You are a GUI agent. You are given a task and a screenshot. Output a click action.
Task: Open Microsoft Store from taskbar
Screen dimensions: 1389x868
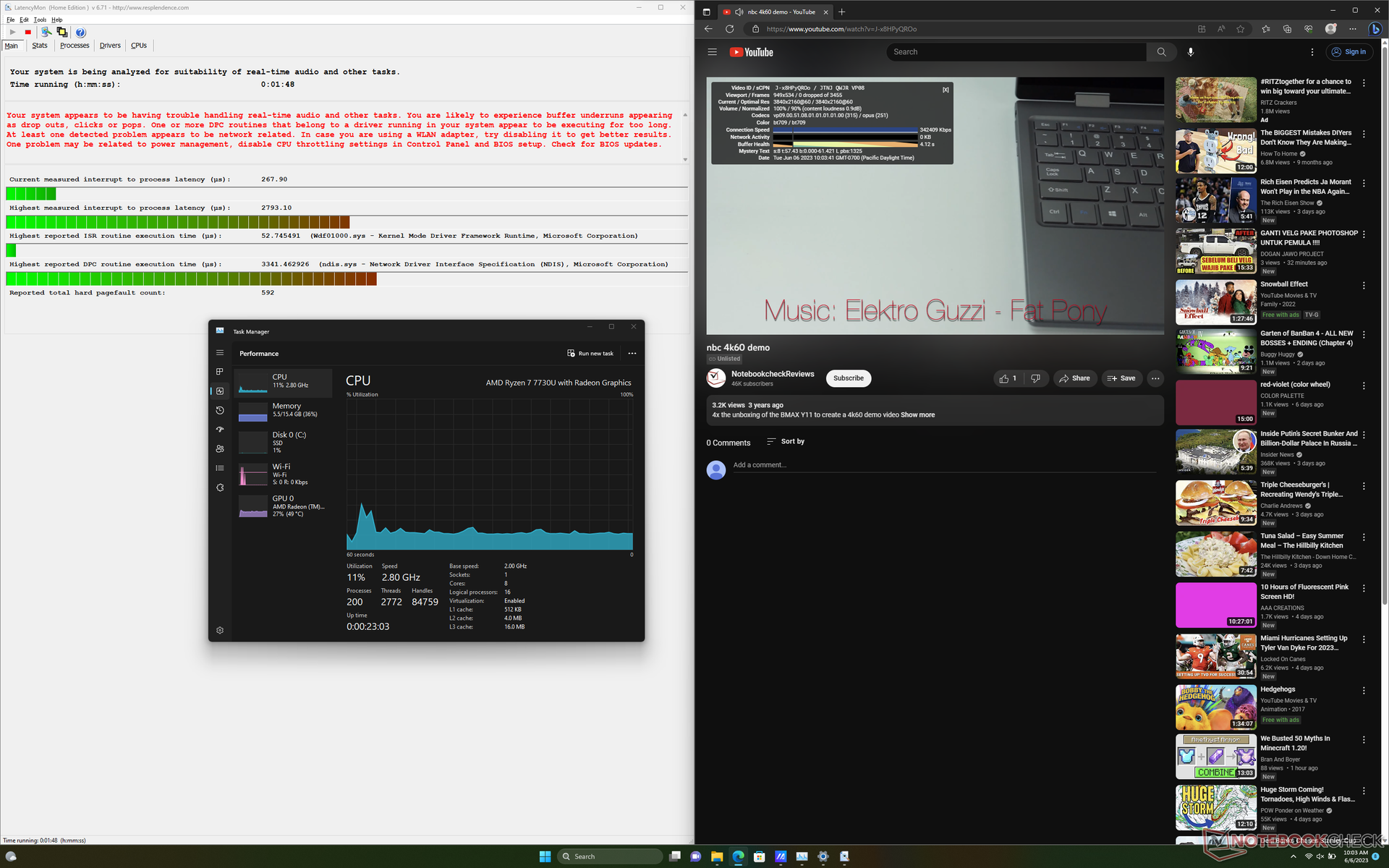(x=759, y=856)
